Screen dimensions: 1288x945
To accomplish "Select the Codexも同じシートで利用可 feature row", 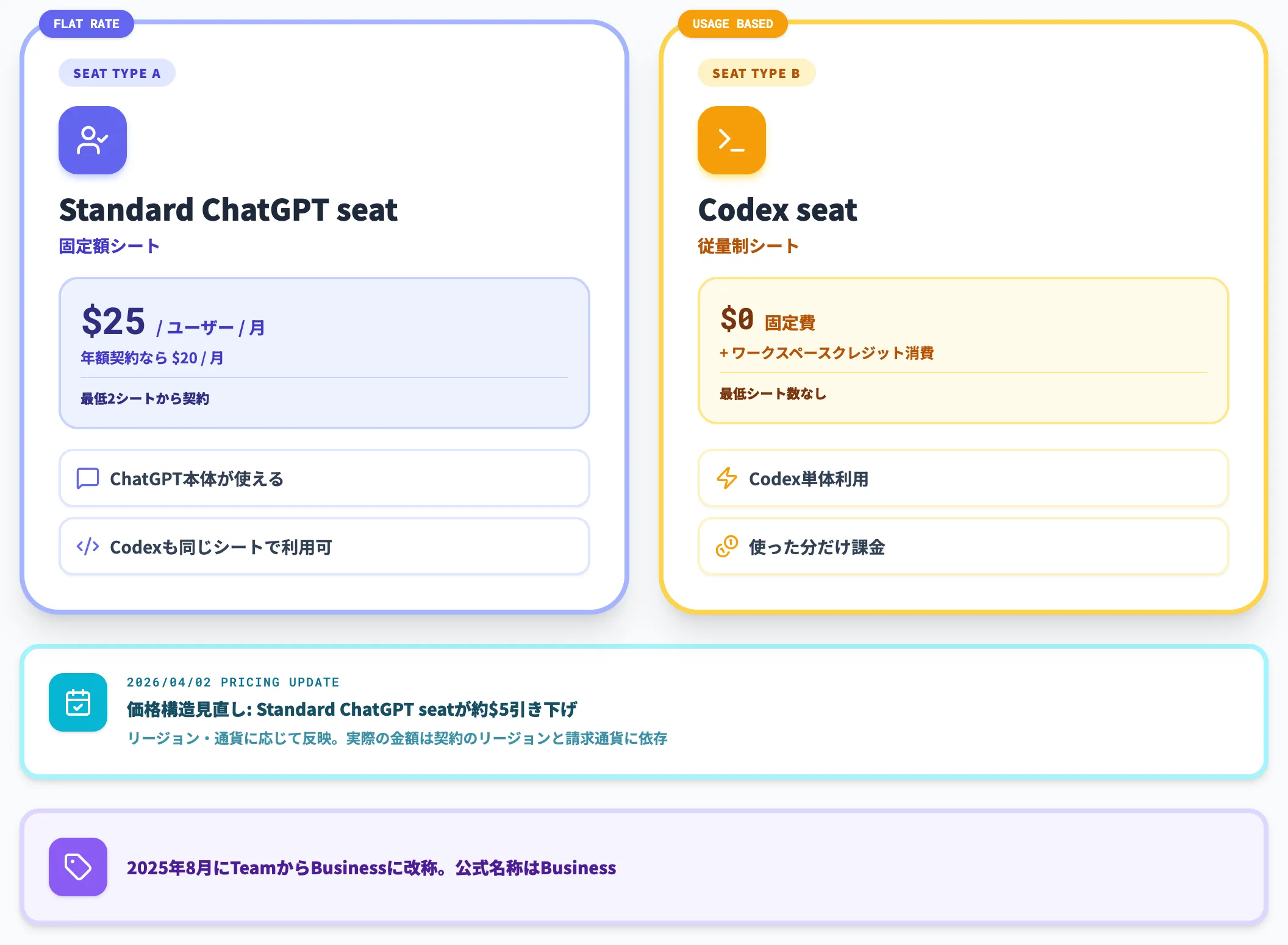I will pos(324,546).
